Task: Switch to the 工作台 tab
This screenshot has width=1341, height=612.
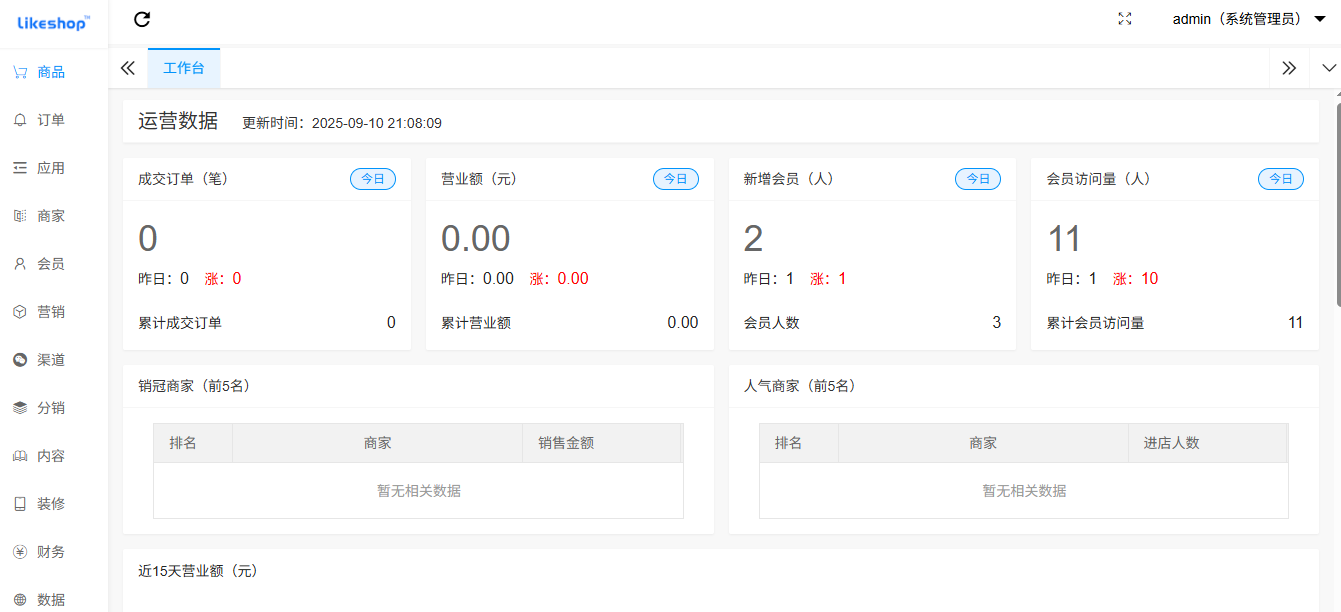Action: point(184,68)
